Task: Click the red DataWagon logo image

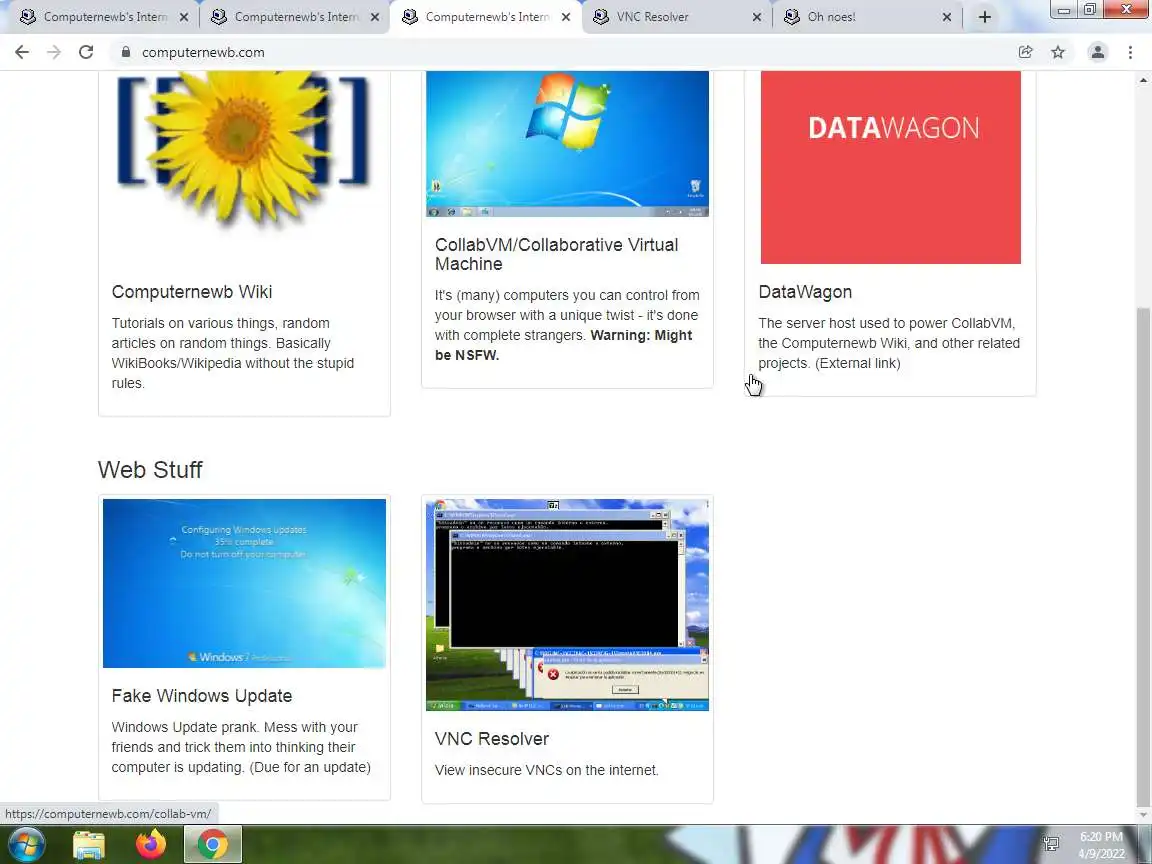Action: tap(890, 168)
